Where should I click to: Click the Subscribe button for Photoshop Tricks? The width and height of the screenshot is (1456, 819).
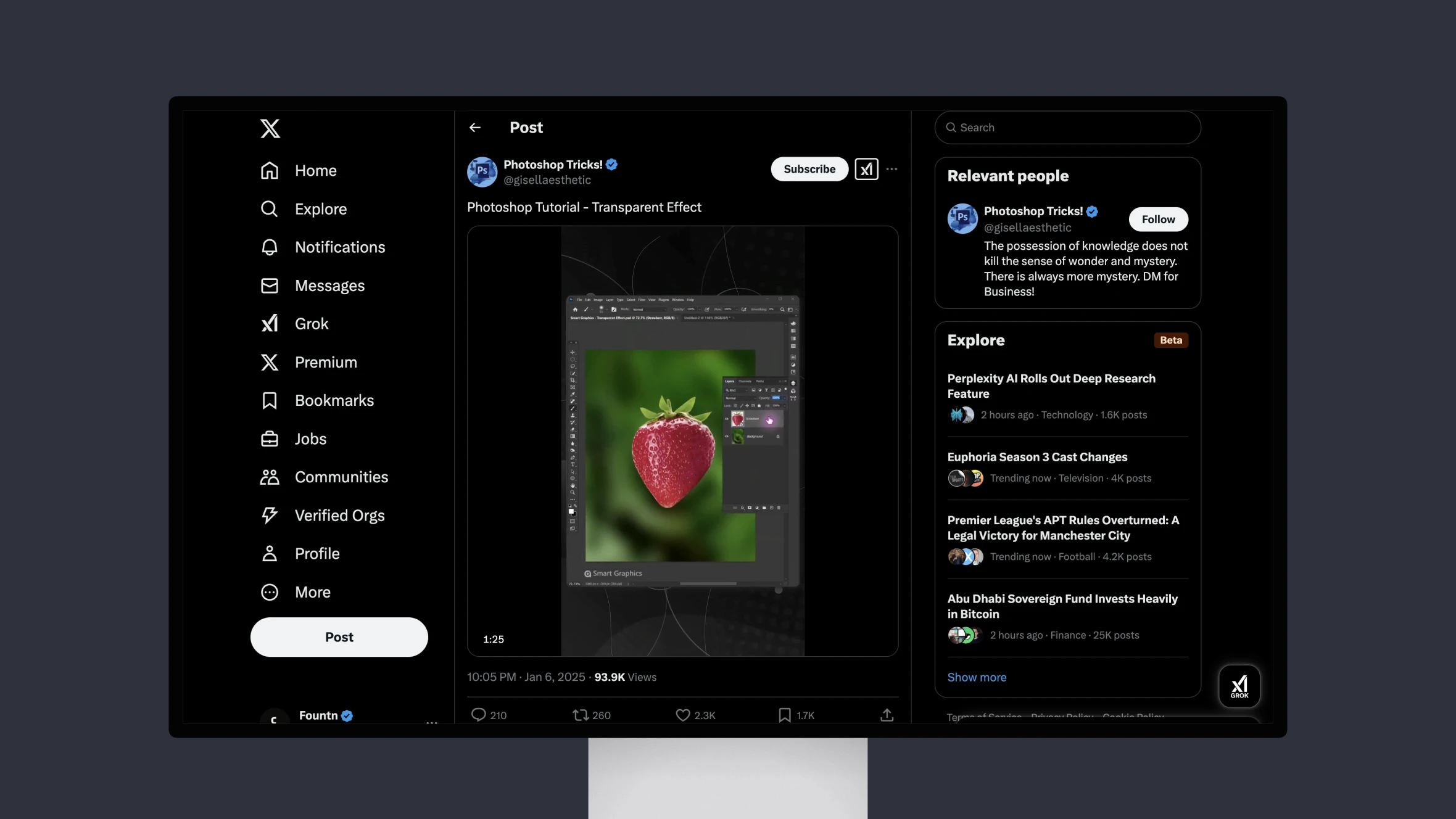pyautogui.click(x=809, y=168)
